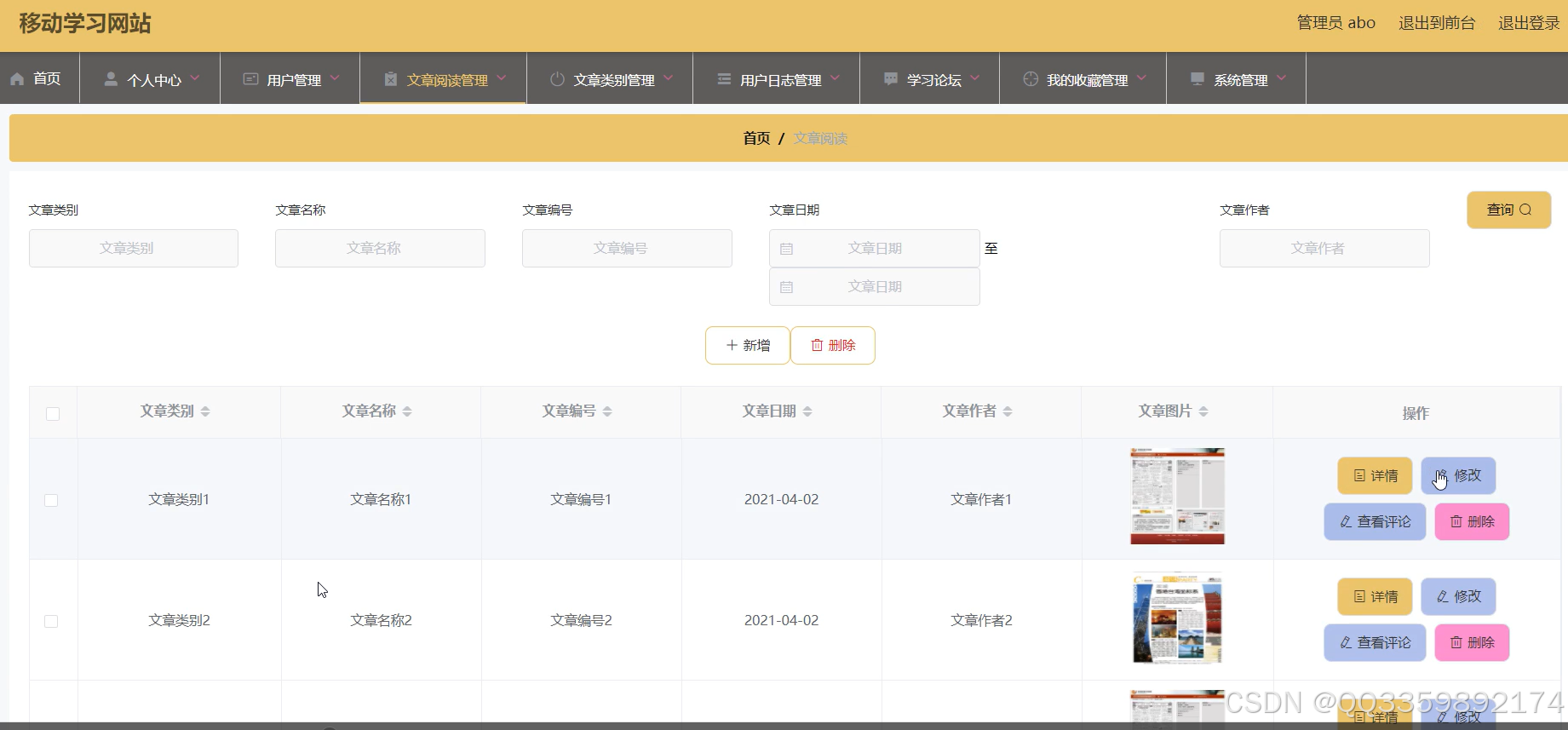Click the edit icon in 文章名称1 查看评论 button
1568x730 pixels.
pos(1346,522)
